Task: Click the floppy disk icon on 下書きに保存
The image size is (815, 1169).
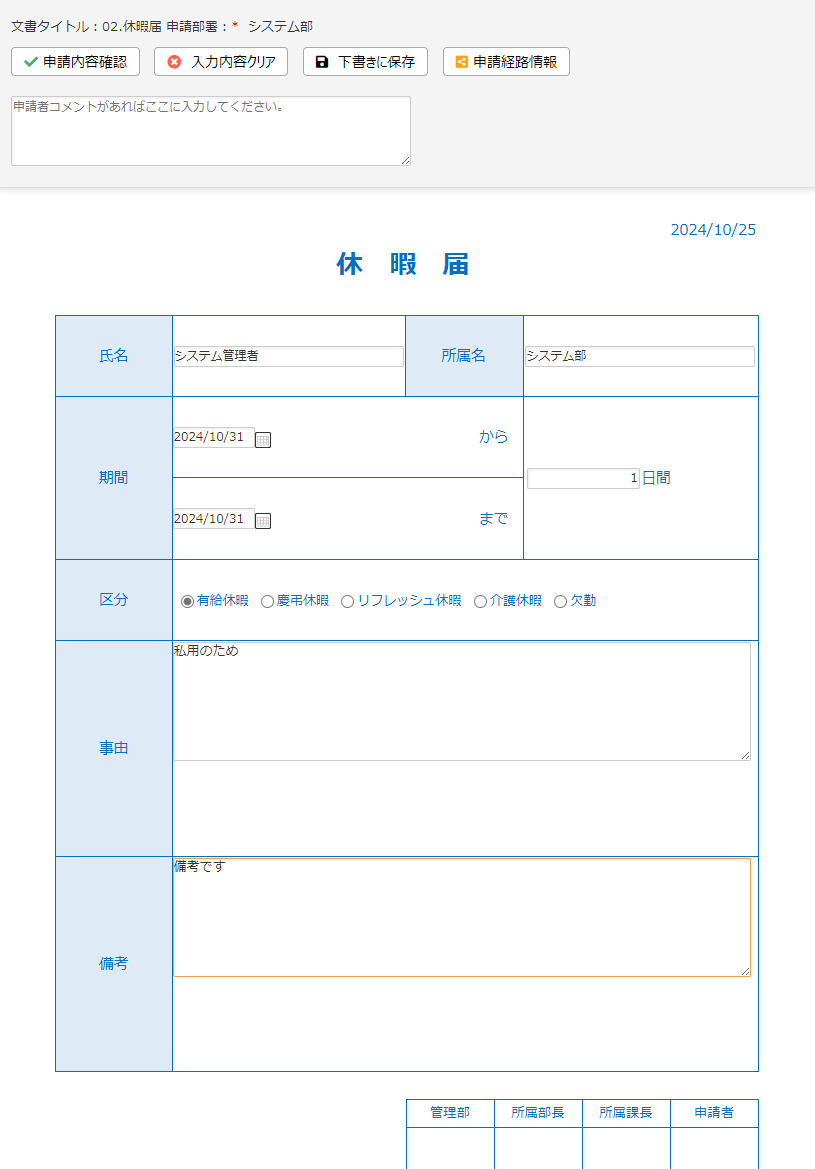Action: (321, 62)
